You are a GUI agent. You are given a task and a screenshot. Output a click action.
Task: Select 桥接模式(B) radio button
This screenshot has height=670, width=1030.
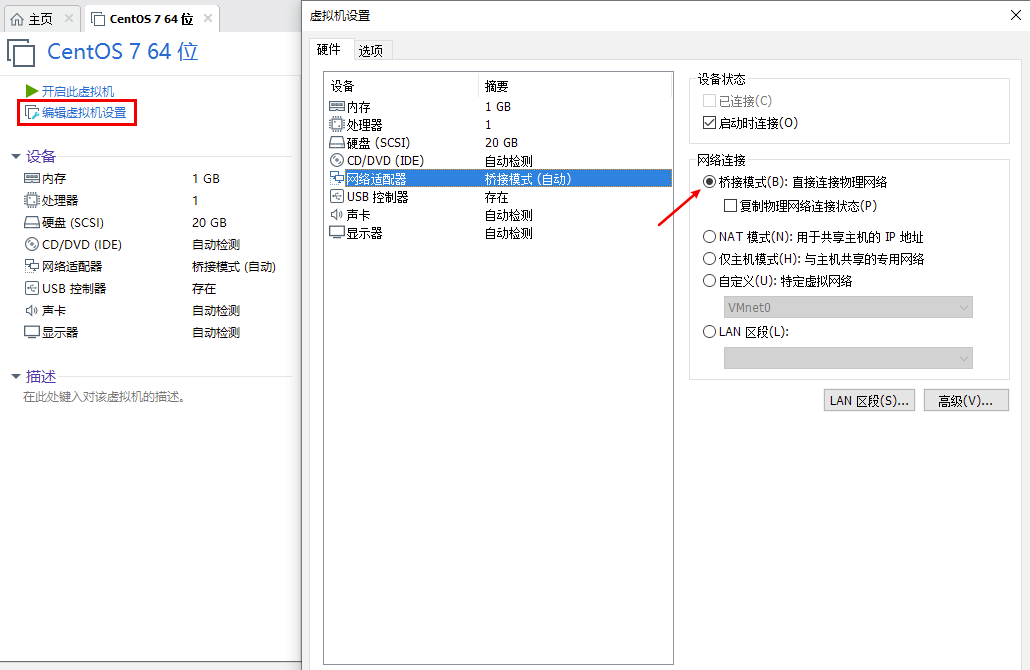(709, 182)
